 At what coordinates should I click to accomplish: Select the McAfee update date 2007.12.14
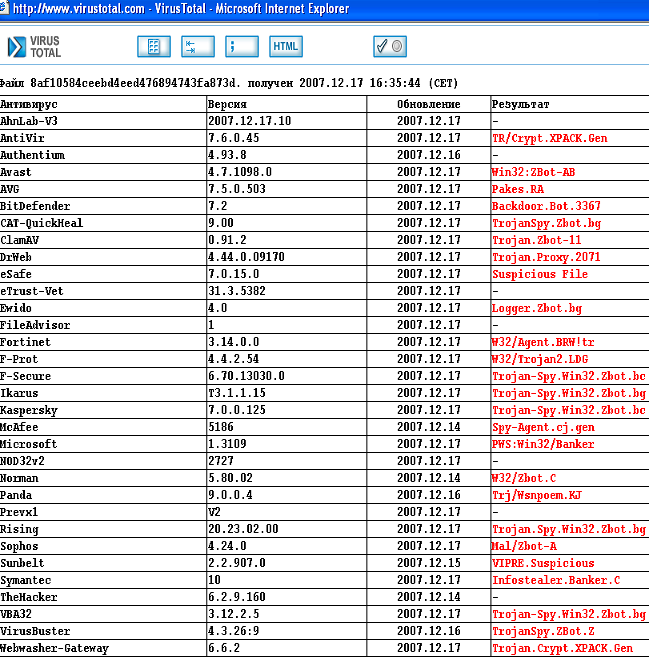[x=429, y=427]
